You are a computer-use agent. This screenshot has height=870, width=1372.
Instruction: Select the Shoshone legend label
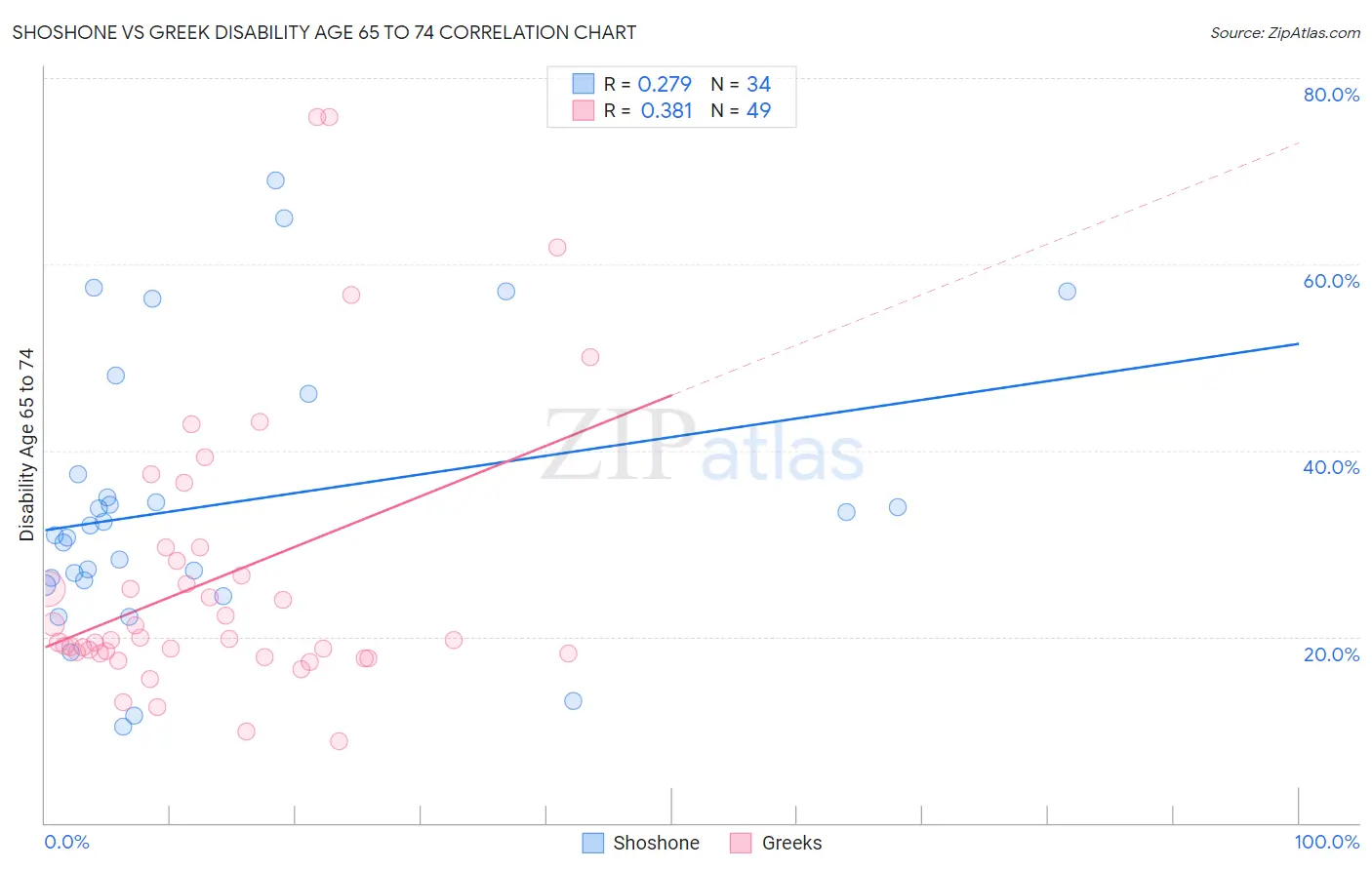click(656, 843)
